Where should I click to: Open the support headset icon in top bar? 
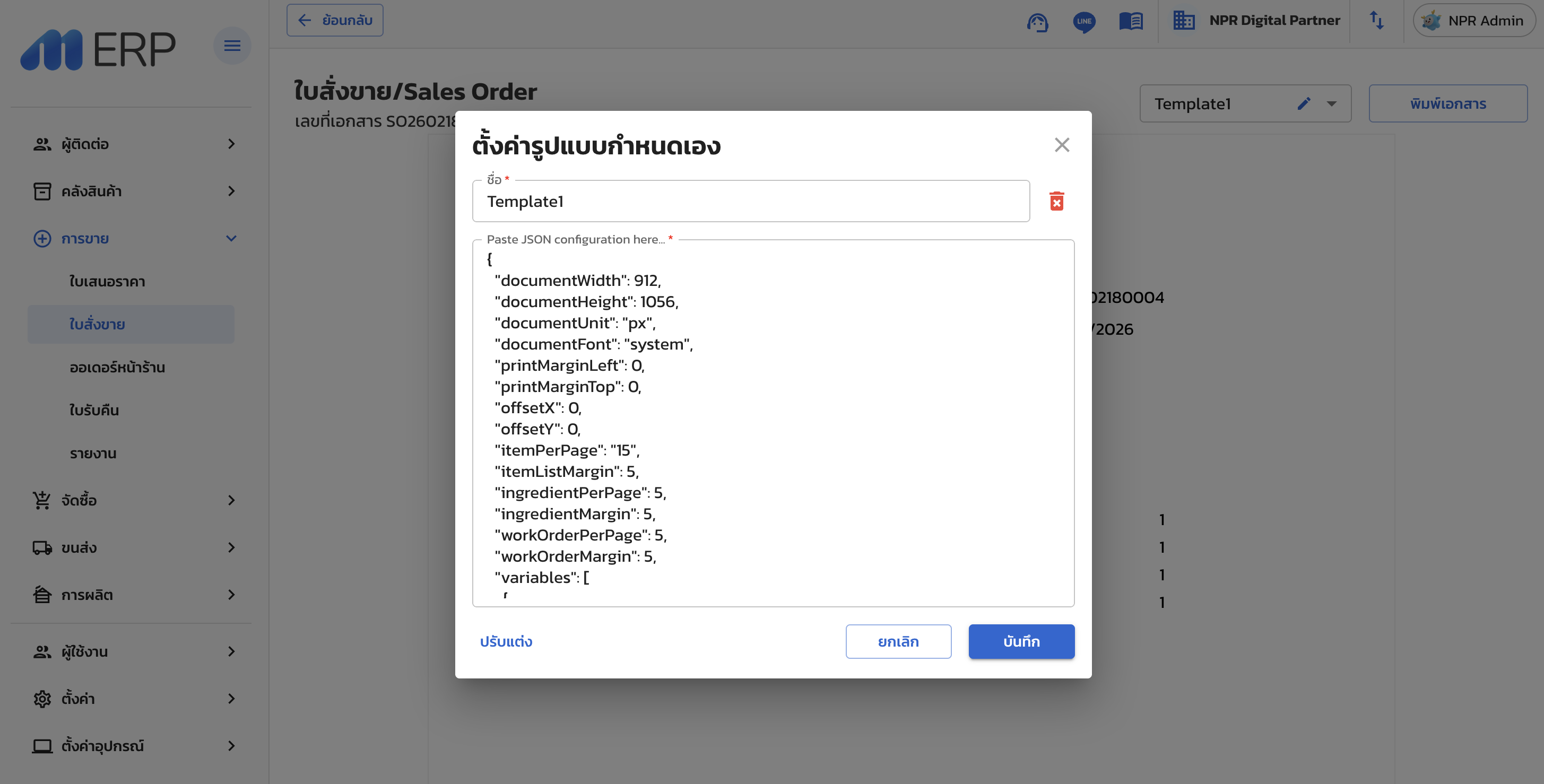(x=1038, y=22)
